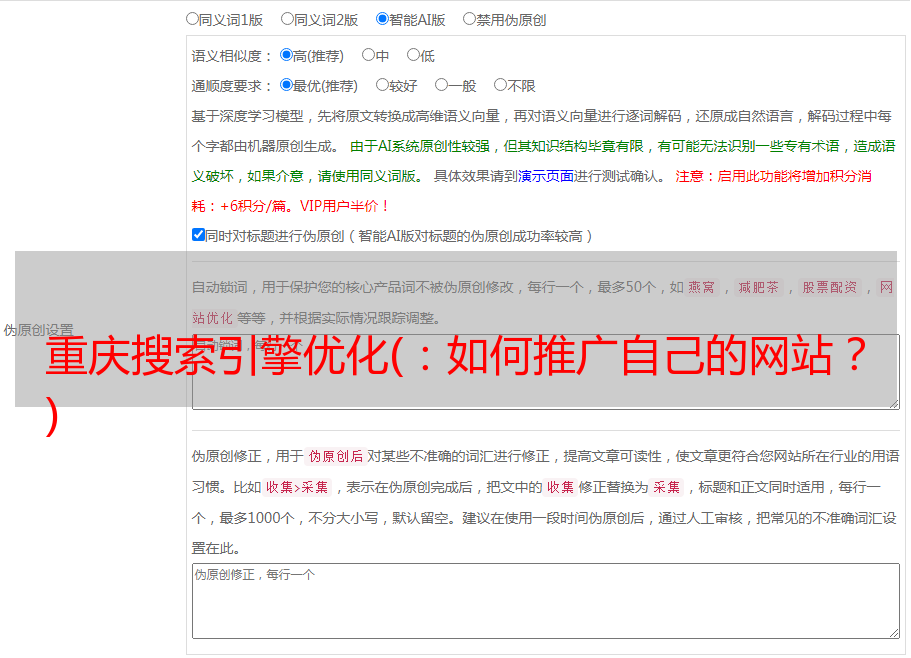Set 语义相似度 to 低
This screenshot has height=658, width=911.
click(413, 55)
